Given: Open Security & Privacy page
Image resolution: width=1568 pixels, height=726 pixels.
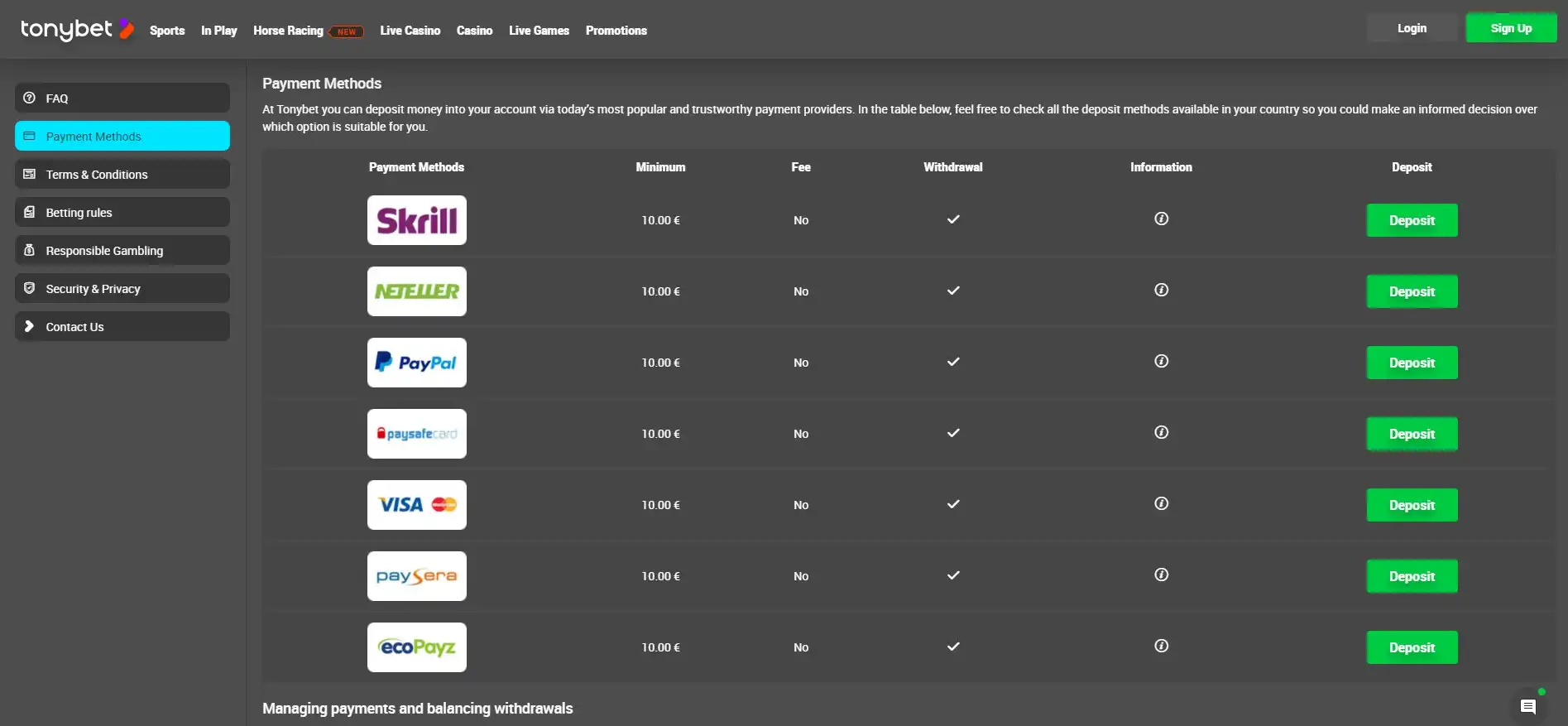Looking at the screenshot, I should pyautogui.click(x=122, y=288).
